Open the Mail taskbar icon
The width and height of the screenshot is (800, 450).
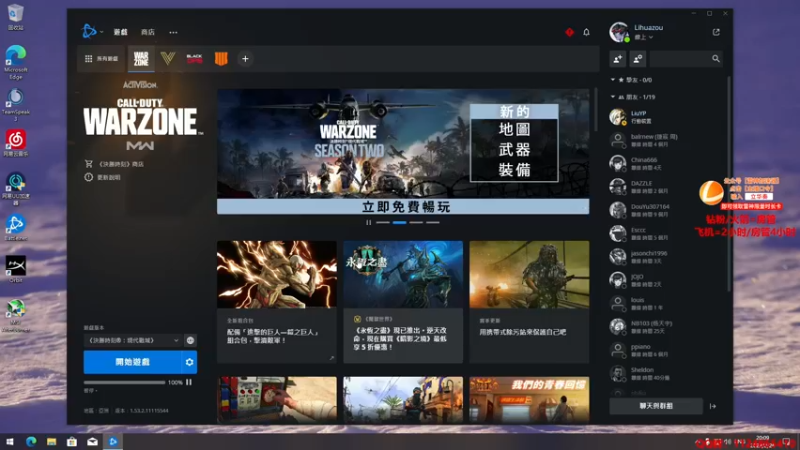[x=92, y=442]
